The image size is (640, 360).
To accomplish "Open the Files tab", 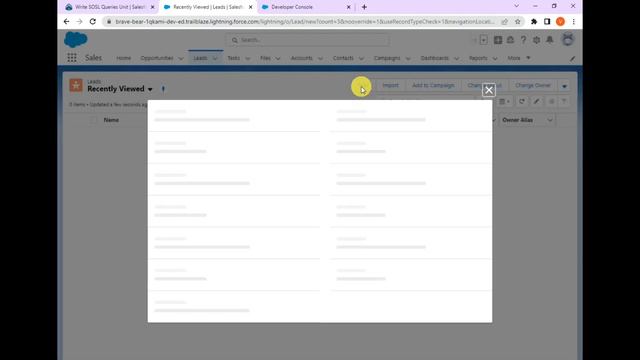I will tap(265, 58).
